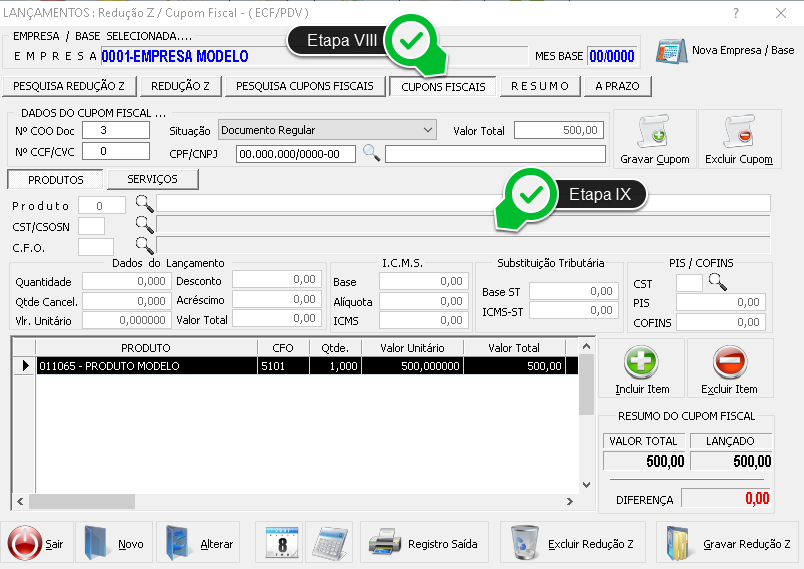Click the PIS/COFINS CST magnifier icon
Screen dimensions: 804x569
tap(717, 283)
